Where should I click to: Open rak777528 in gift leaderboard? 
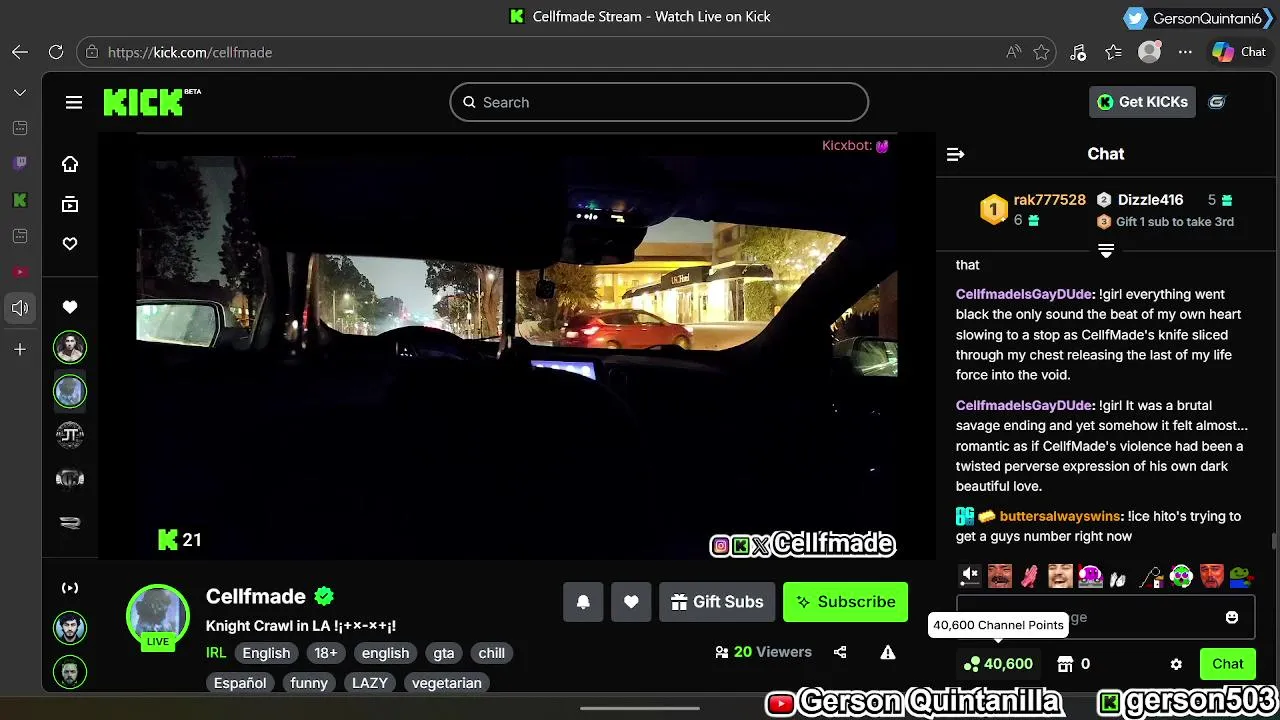coord(1049,200)
